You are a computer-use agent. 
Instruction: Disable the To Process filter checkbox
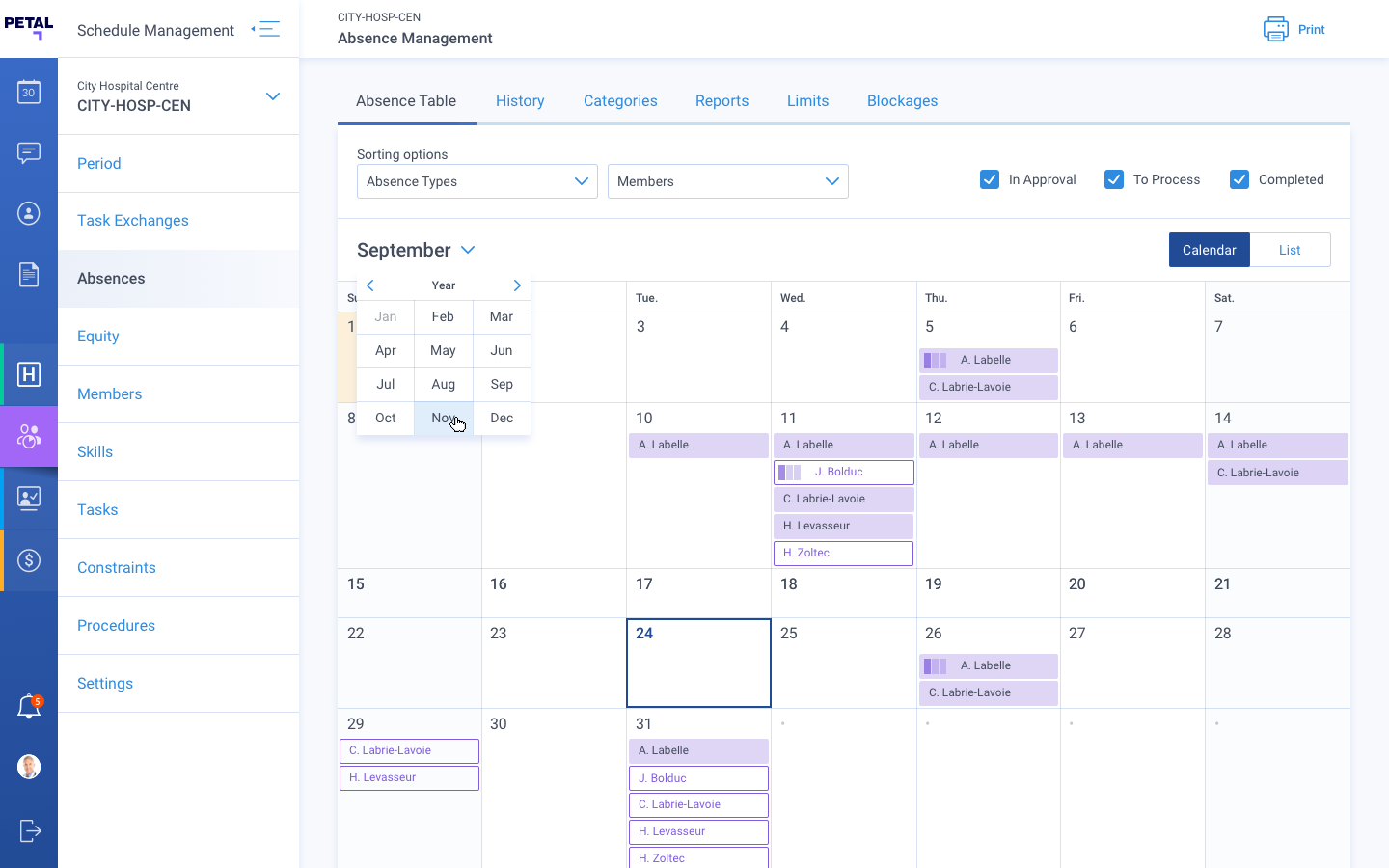click(1114, 179)
